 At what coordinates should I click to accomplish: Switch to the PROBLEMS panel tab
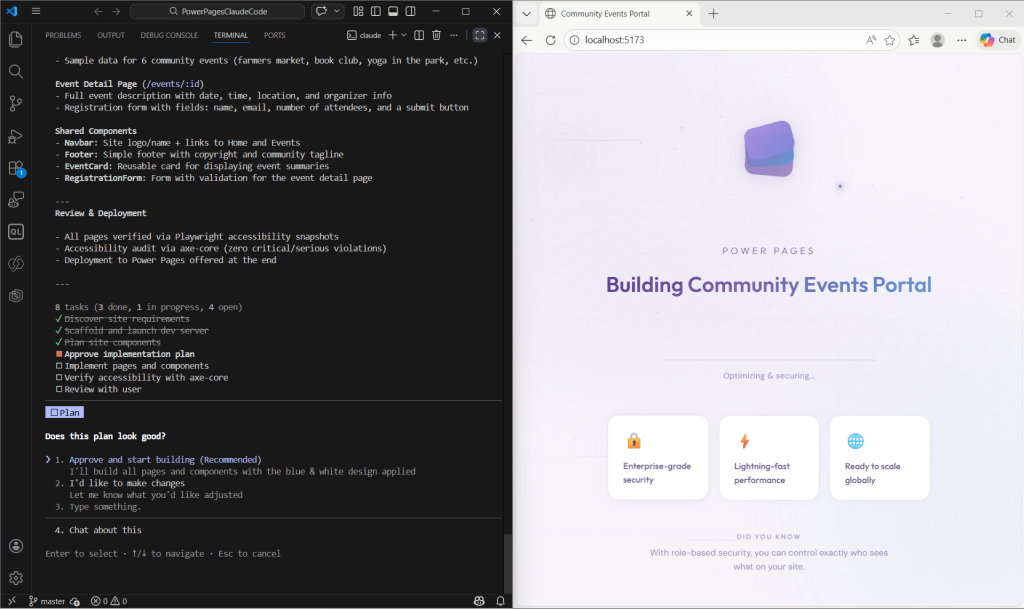coord(63,35)
